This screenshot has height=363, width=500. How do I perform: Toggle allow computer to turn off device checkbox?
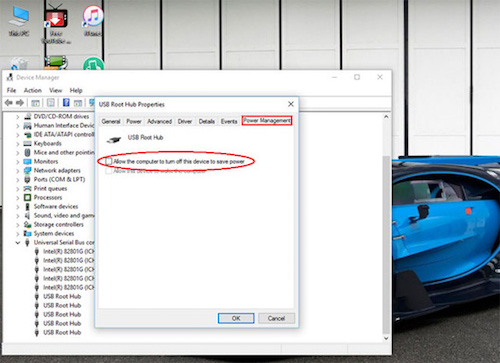(109, 161)
